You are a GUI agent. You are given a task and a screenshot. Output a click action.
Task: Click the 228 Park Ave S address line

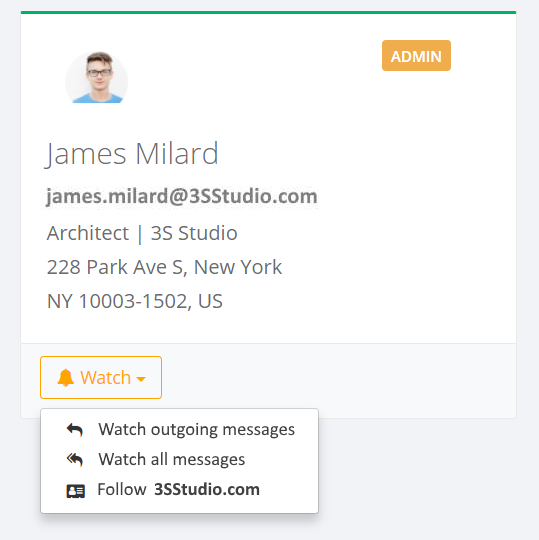click(164, 267)
